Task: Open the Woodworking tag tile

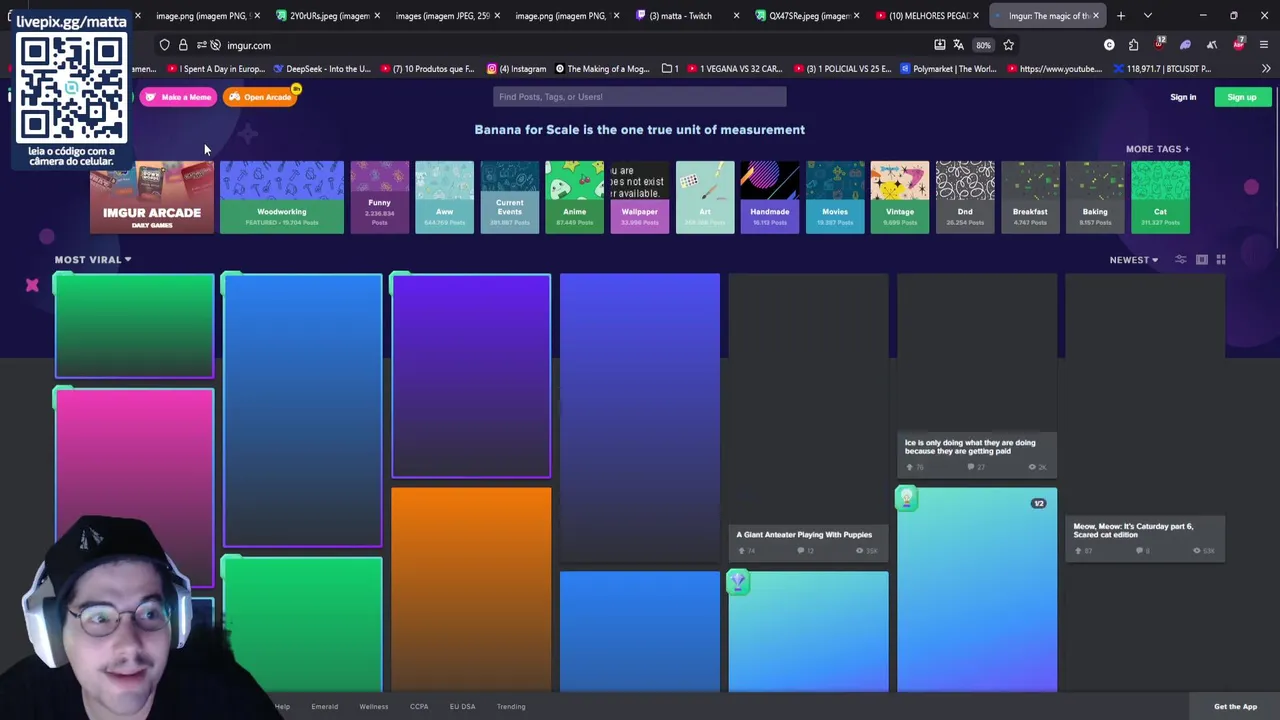Action: point(282,197)
